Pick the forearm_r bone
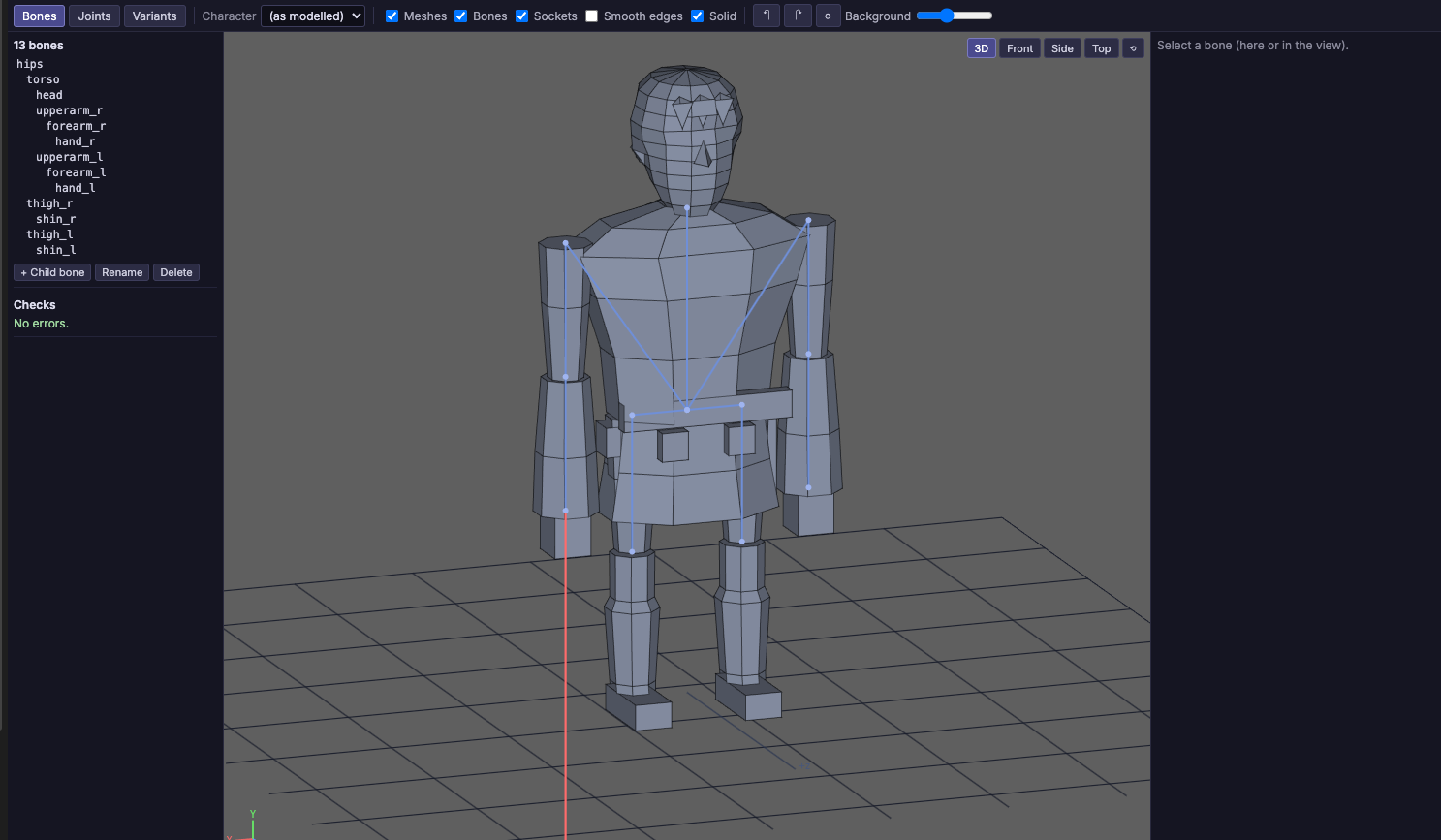1441x840 pixels. pyautogui.click(x=76, y=126)
